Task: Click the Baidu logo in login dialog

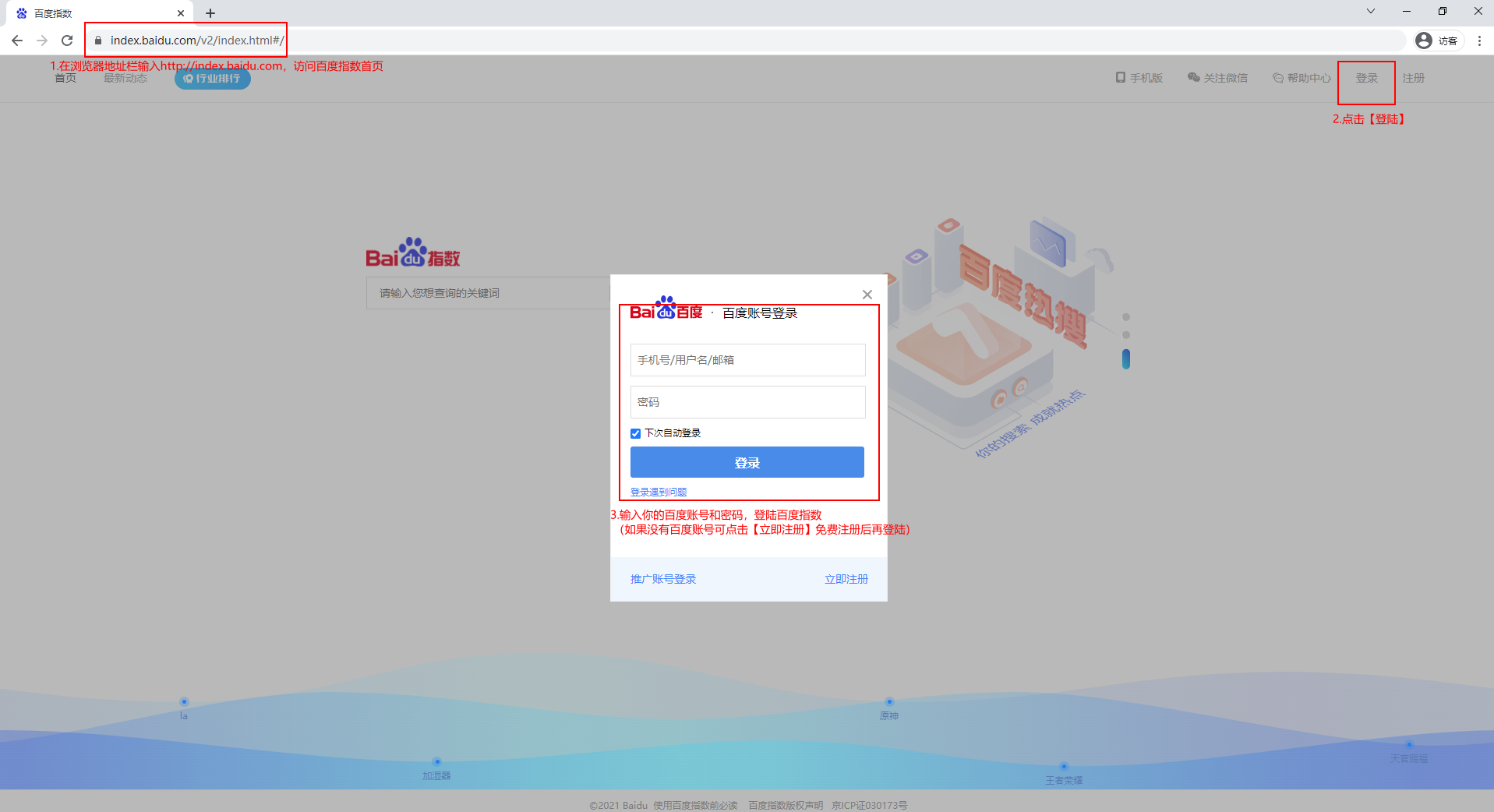Action: tap(666, 310)
